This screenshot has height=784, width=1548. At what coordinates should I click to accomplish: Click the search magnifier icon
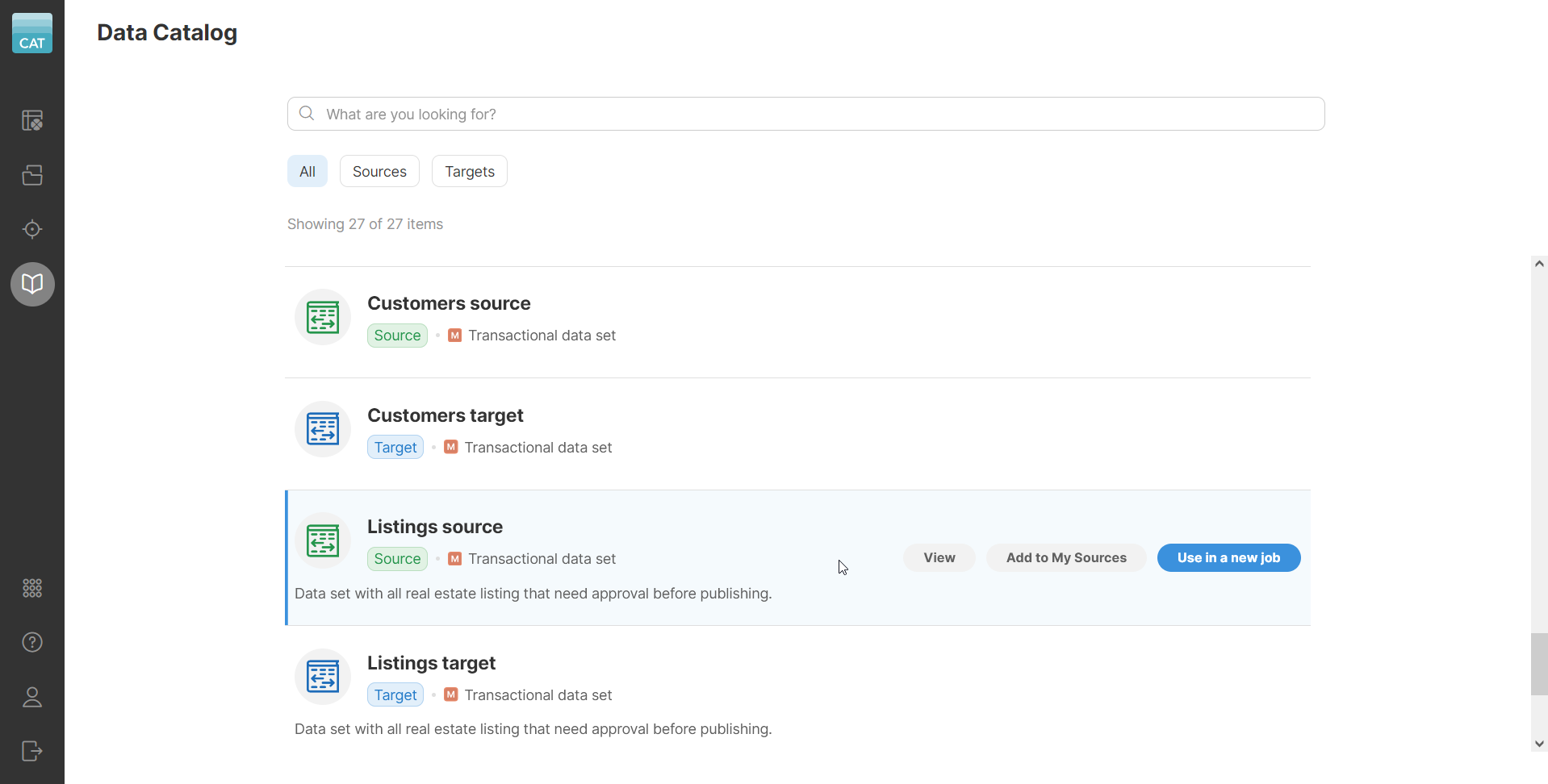tap(306, 114)
